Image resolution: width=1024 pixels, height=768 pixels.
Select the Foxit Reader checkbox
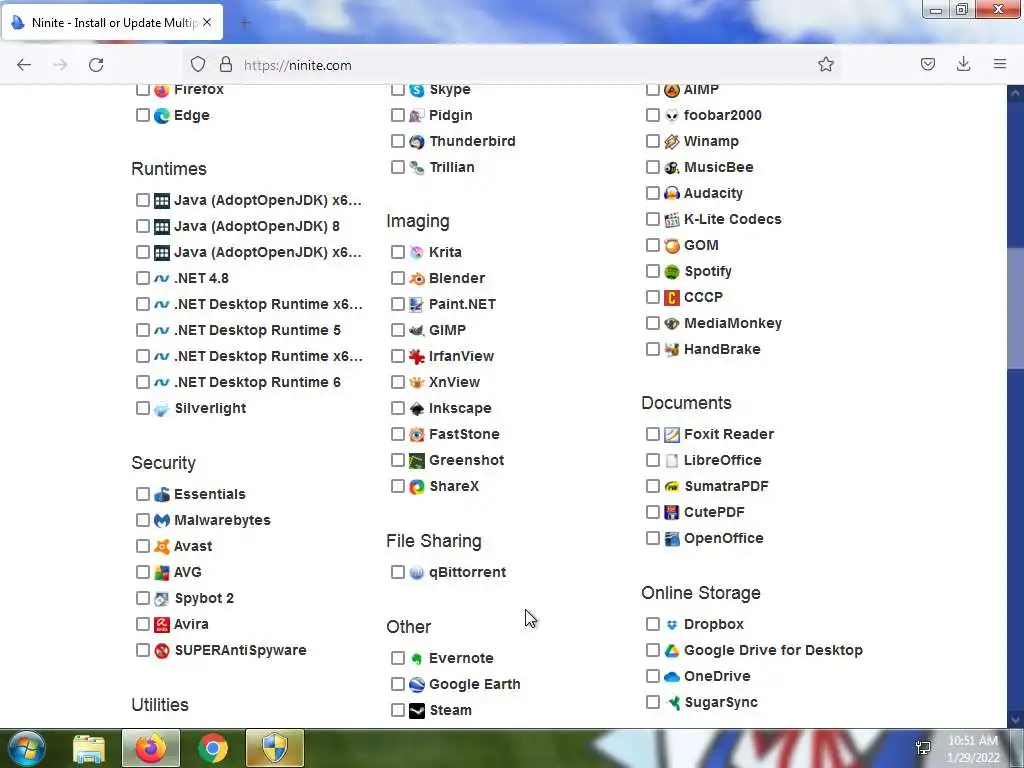coord(652,434)
